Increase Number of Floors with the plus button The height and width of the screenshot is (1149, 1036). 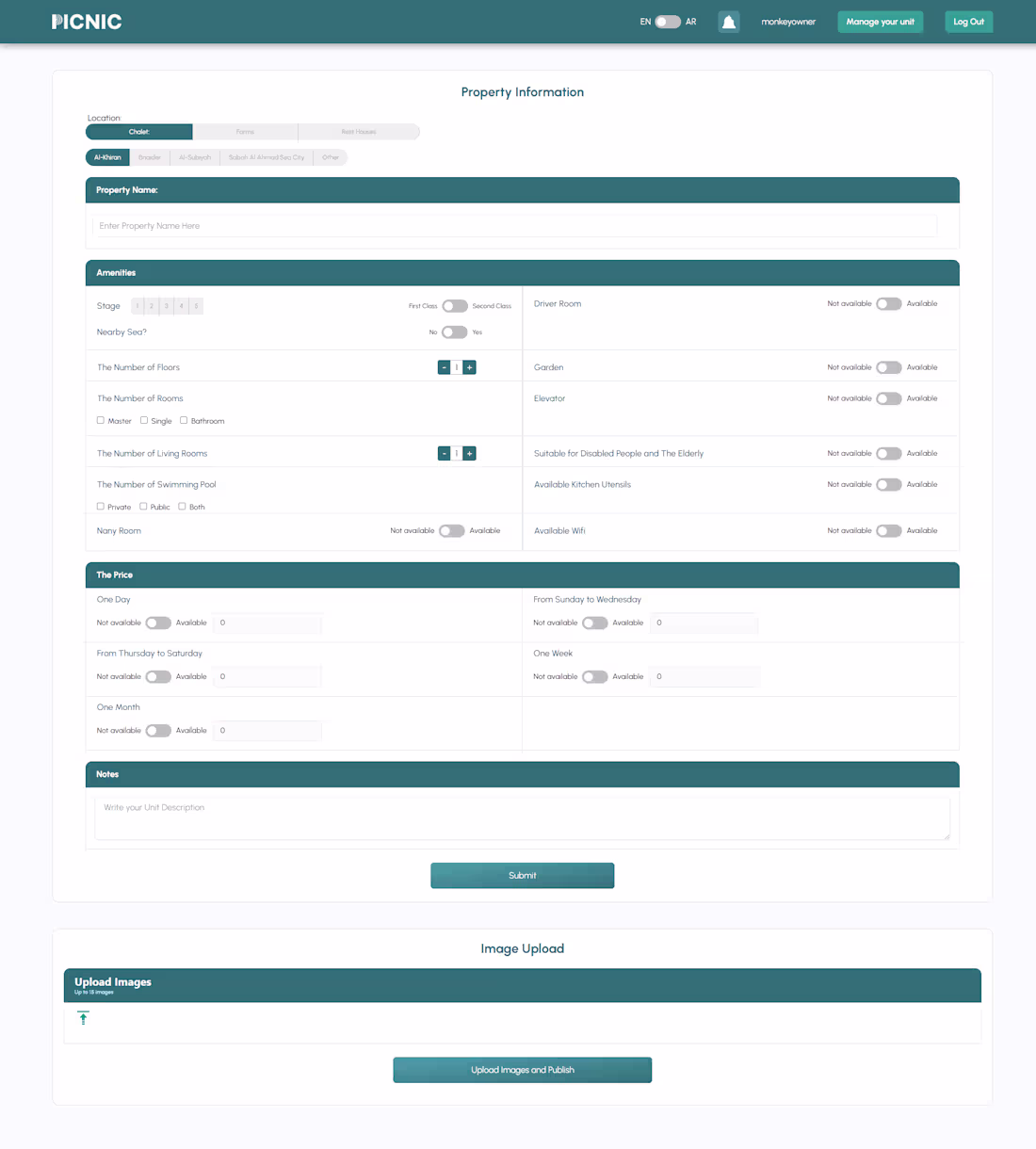(469, 367)
